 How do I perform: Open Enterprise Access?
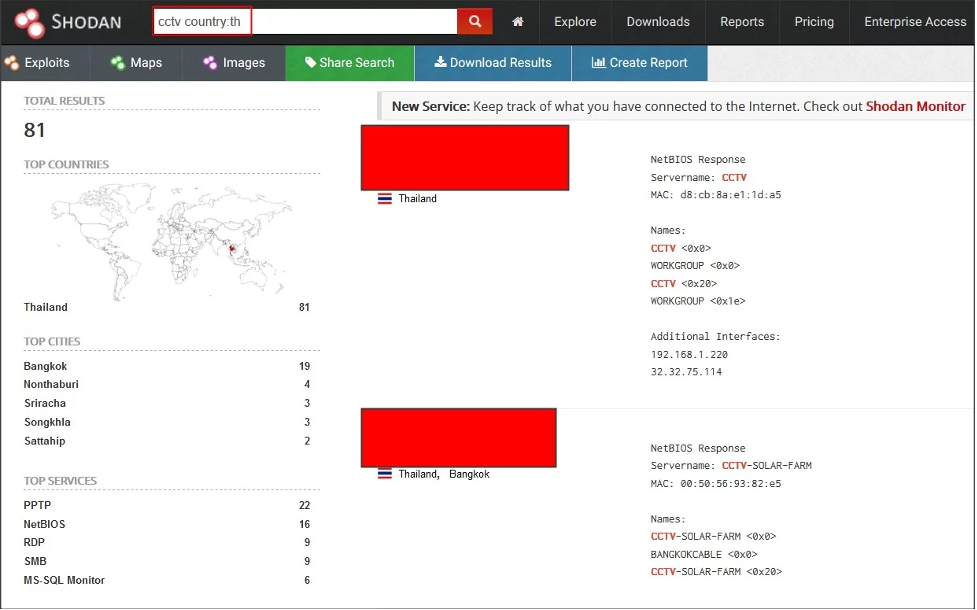point(915,22)
